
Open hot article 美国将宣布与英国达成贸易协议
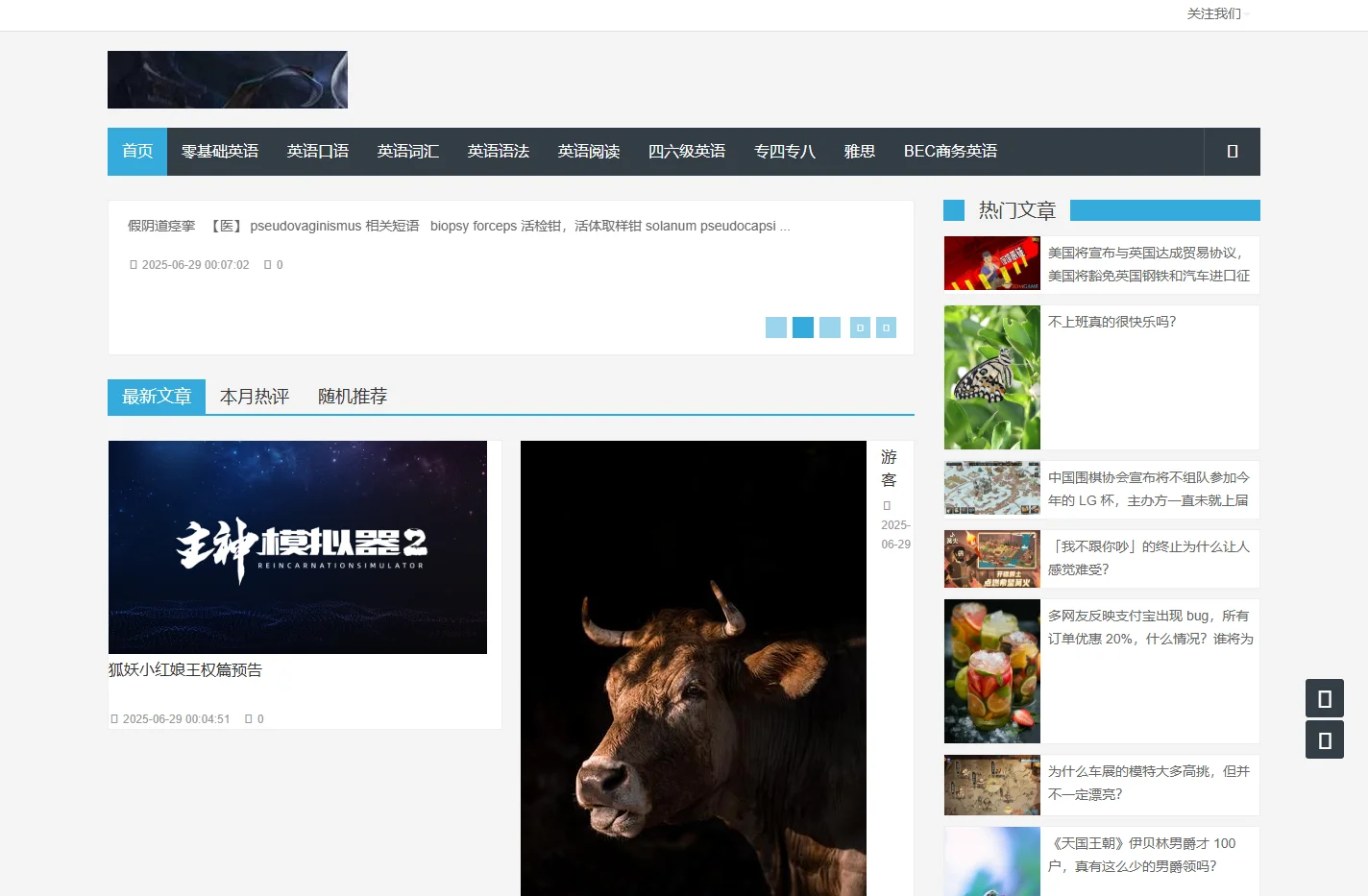[1149, 264]
